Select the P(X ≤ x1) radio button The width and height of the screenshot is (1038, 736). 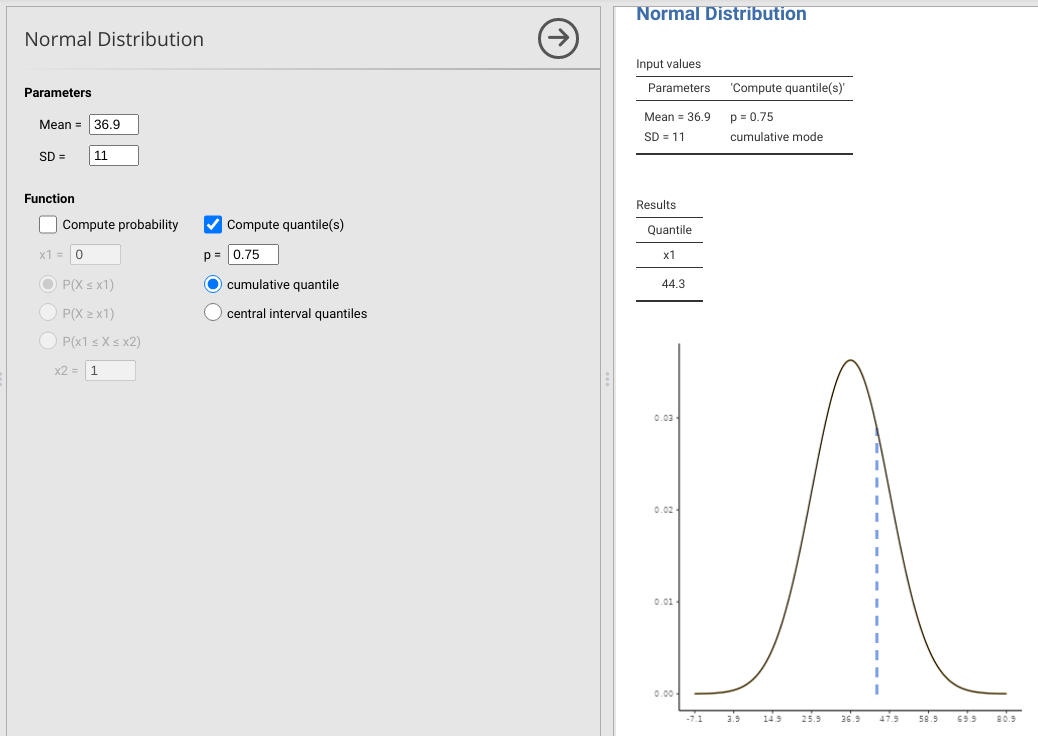coord(48,284)
